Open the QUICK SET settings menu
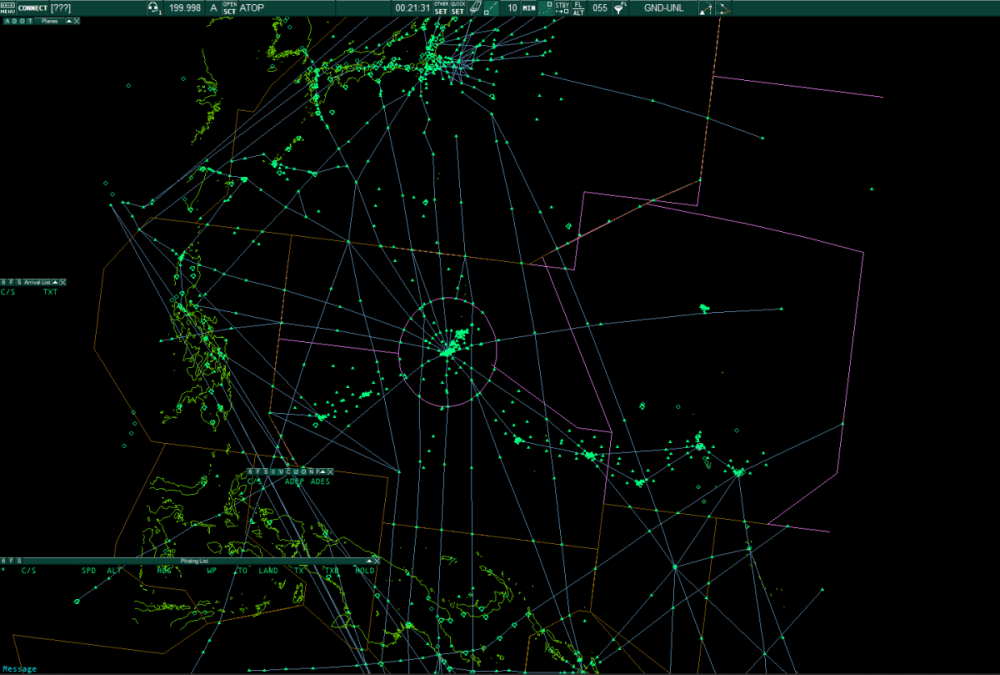Screen dimensions: 1000x675 click(x=458, y=7)
